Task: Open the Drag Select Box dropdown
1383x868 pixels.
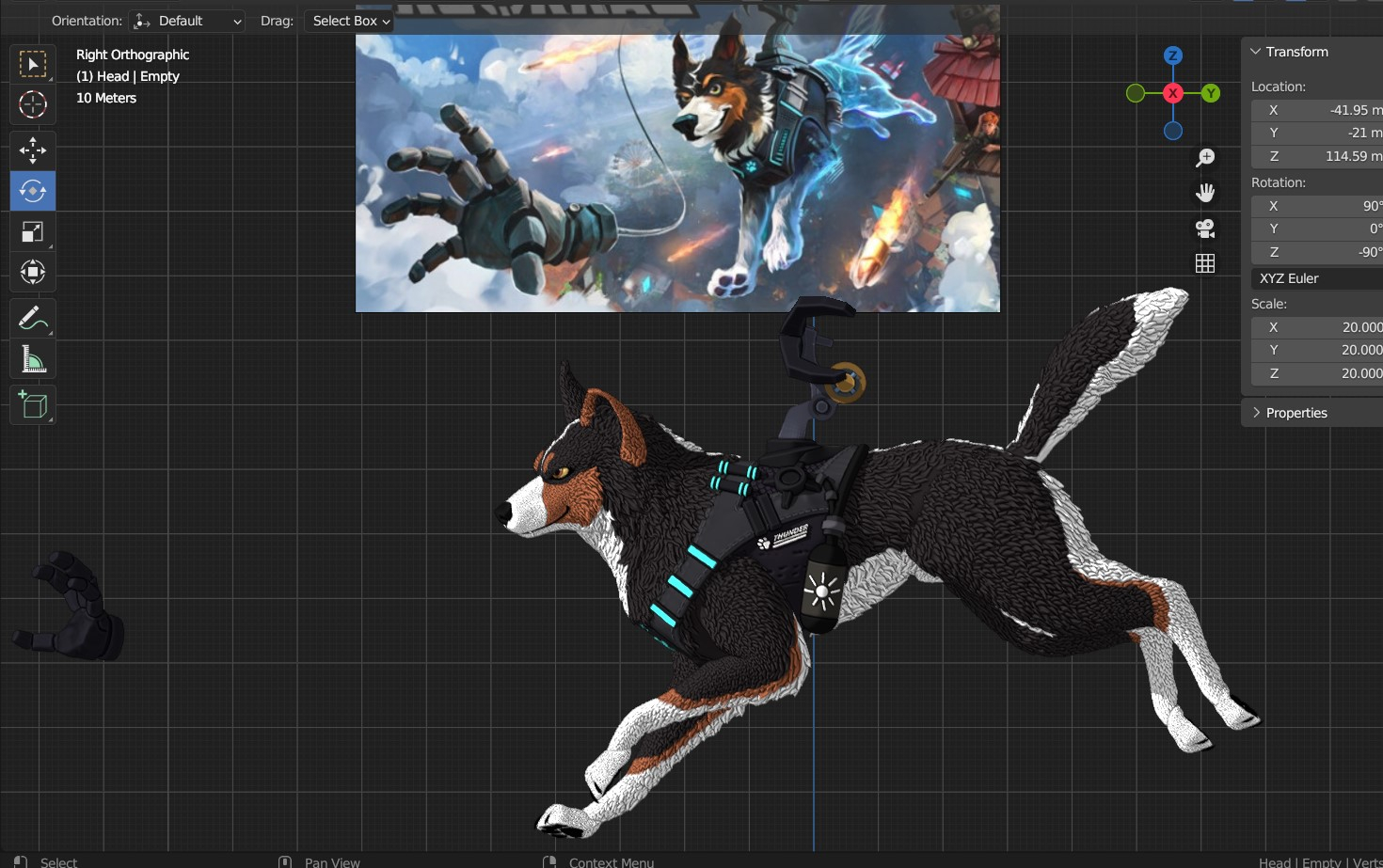Action: tap(349, 21)
